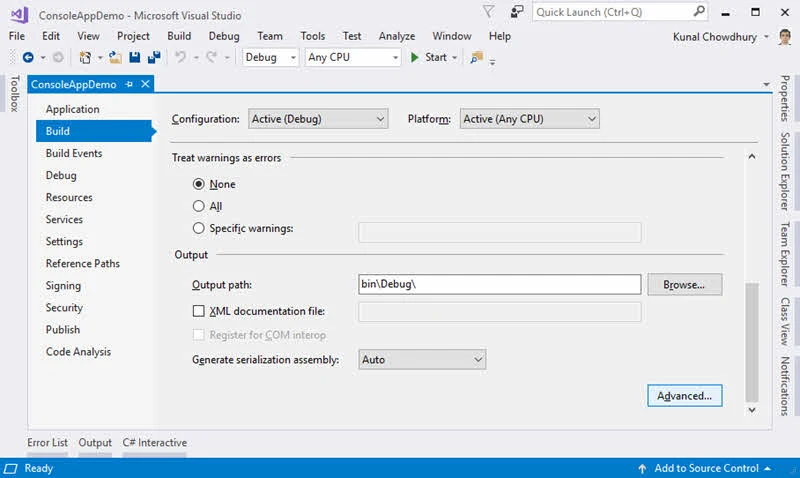The image size is (800, 478).
Task: Open the Solution Explorer side tab
Action: (x=785, y=171)
